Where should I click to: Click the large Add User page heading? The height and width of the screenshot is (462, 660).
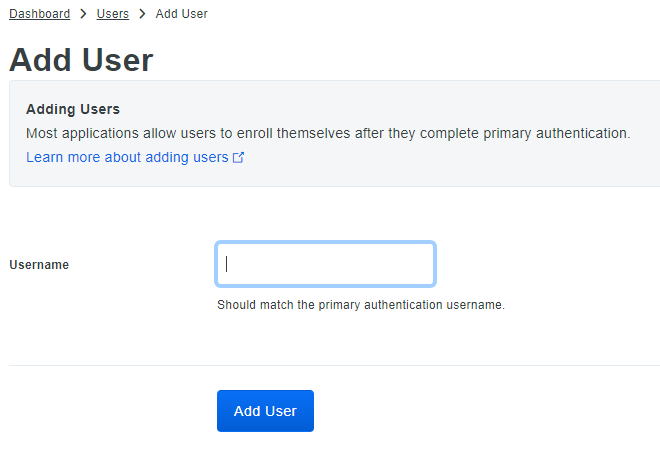pyautogui.click(x=81, y=60)
